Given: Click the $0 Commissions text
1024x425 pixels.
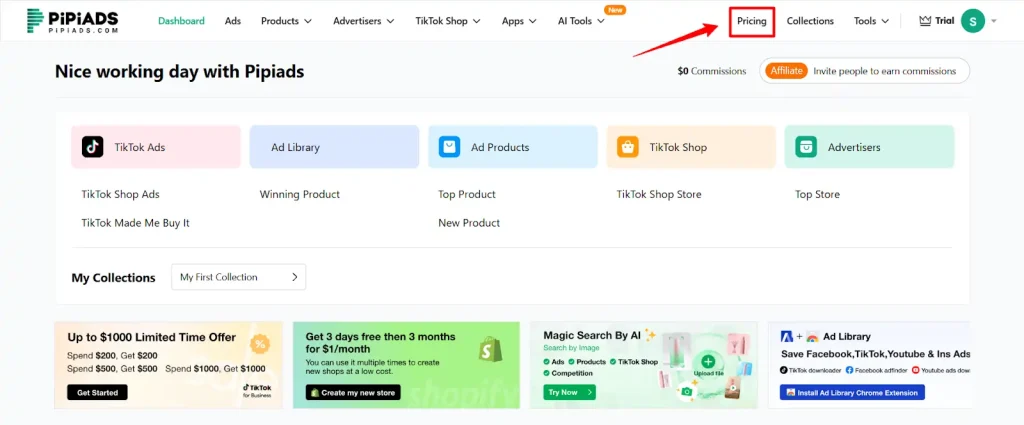Looking at the screenshot, I should 711,71.
